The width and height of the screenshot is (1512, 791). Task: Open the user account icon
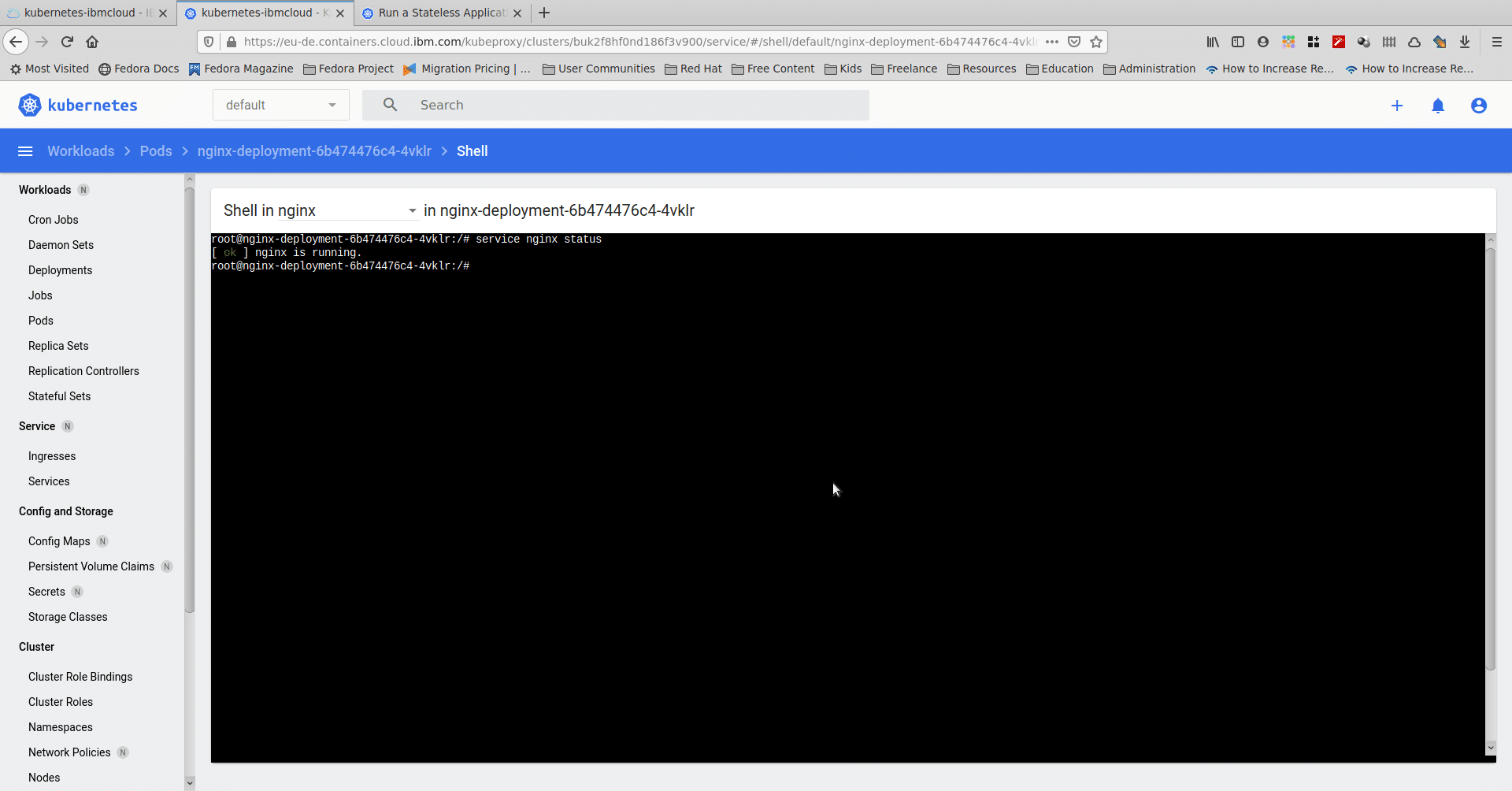coord(1479,106)
